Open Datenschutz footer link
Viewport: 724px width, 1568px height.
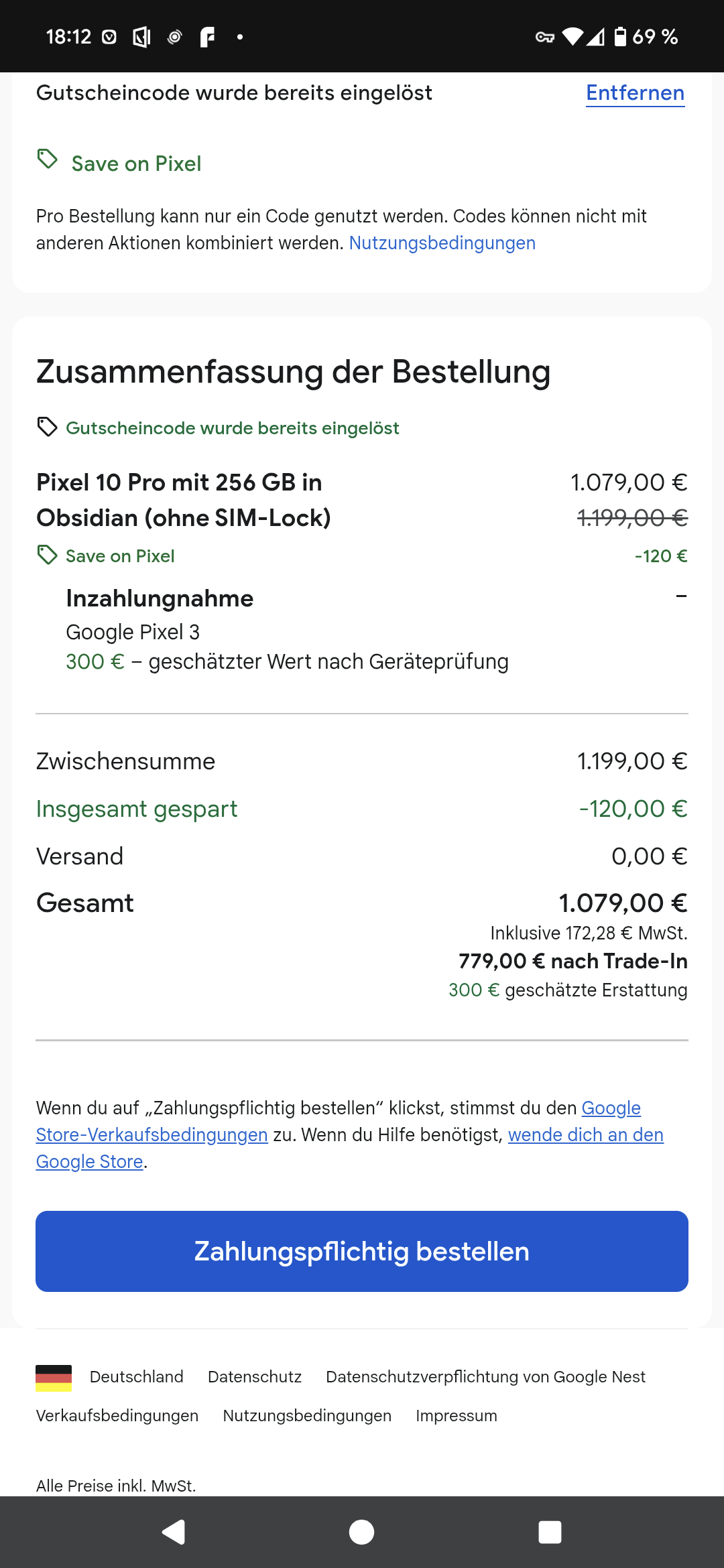click(255, 1377)
